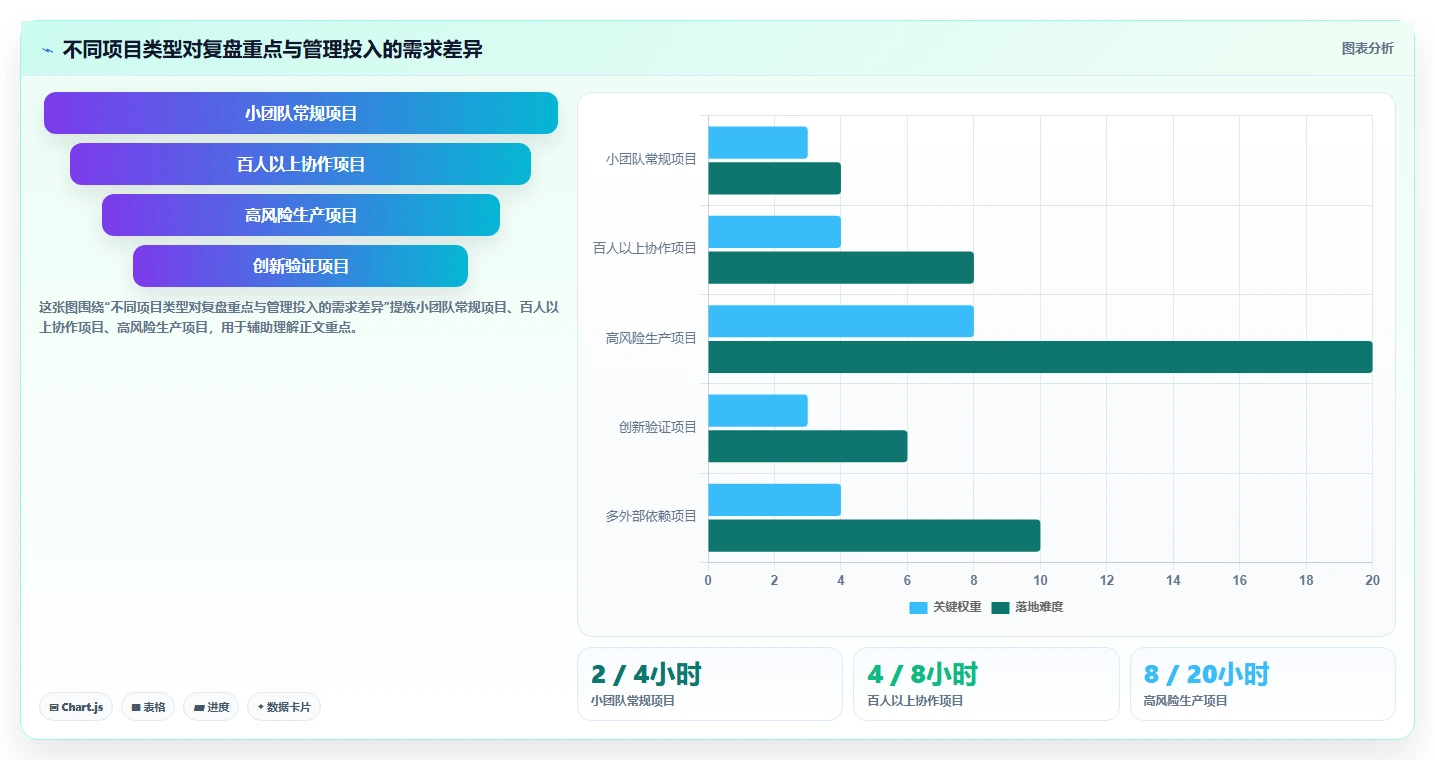Click the 落地难度 bar for 百人以上协作项目

tap(841, 268)
